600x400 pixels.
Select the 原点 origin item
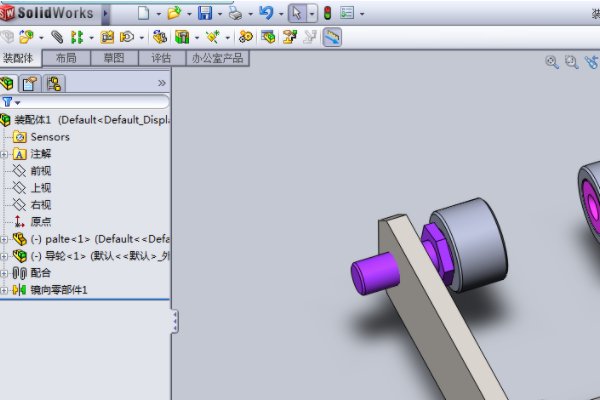click(x=41, y=222)
